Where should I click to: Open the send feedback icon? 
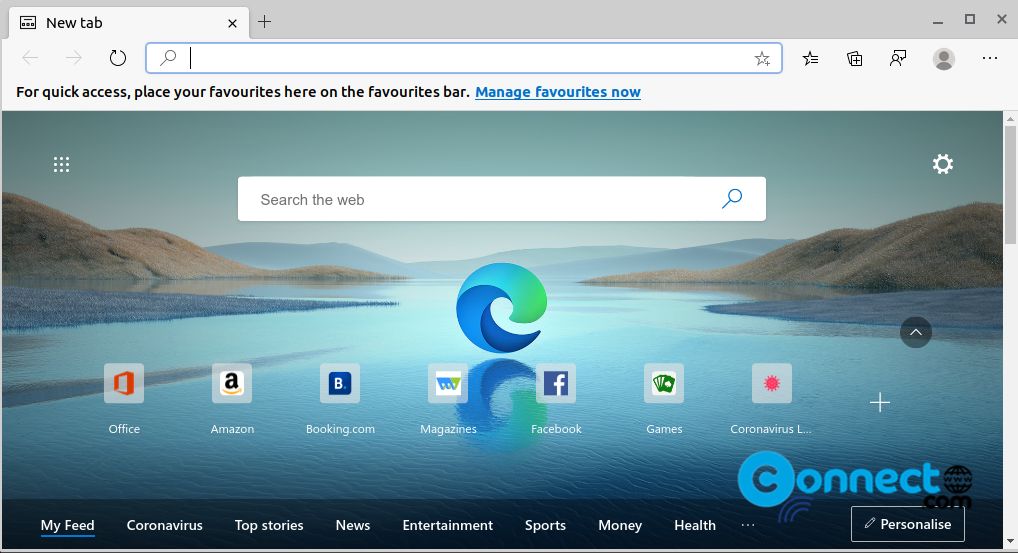(x=898, y=58)
